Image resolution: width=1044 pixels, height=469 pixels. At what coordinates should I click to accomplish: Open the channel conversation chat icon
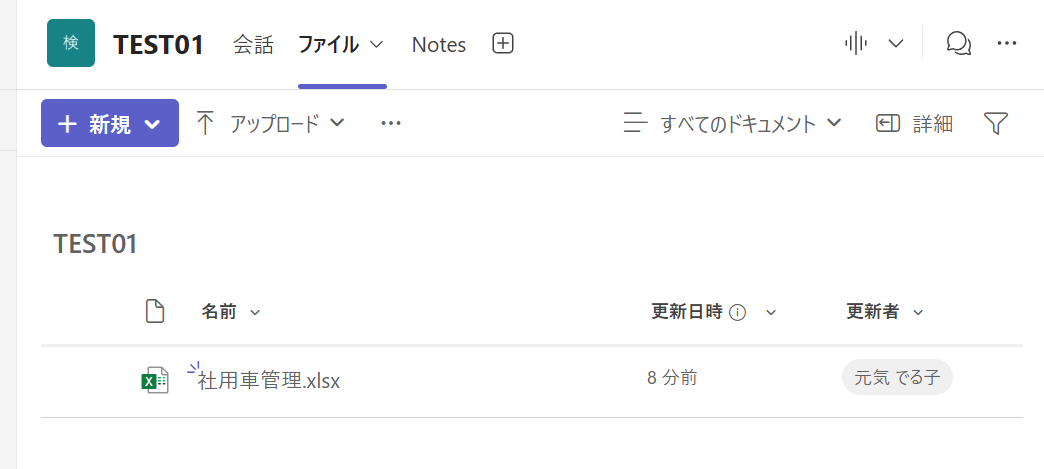point(958,43)
